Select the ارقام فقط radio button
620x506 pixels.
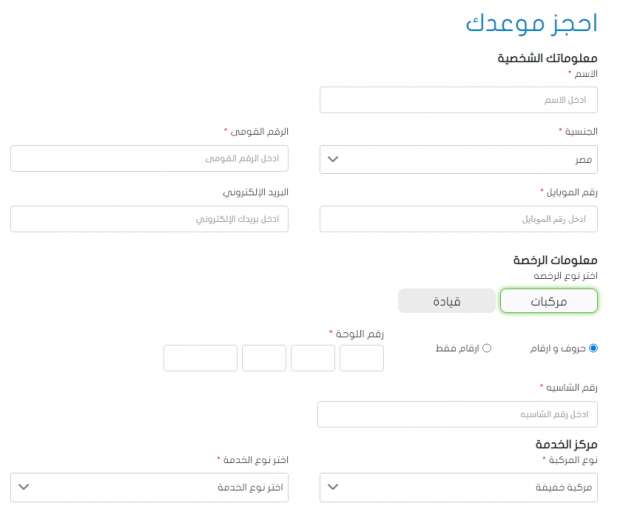pos(487,348)
